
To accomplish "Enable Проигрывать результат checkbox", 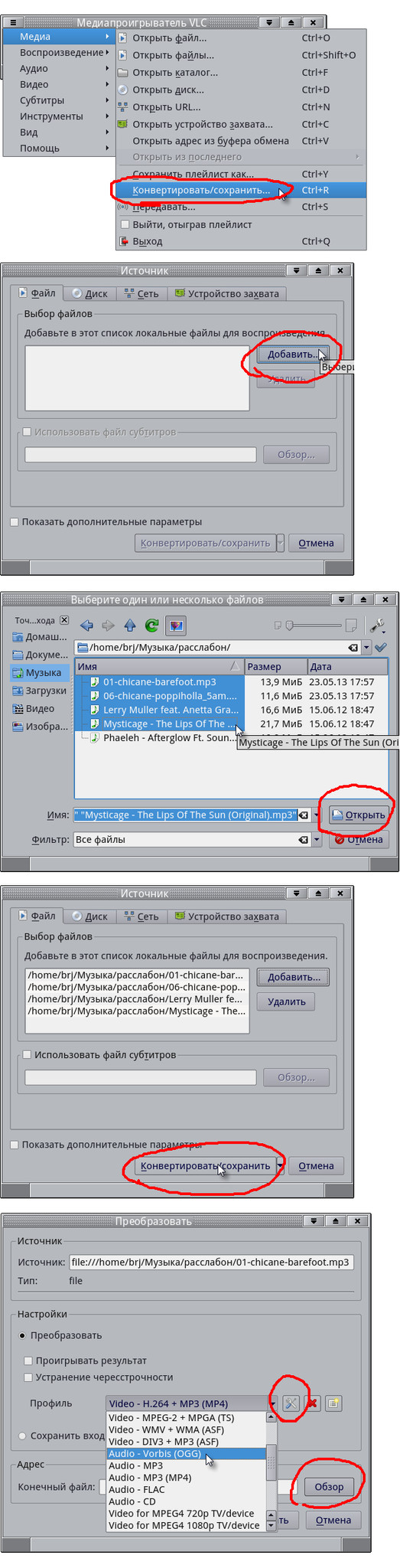I will coord(28,1361).
